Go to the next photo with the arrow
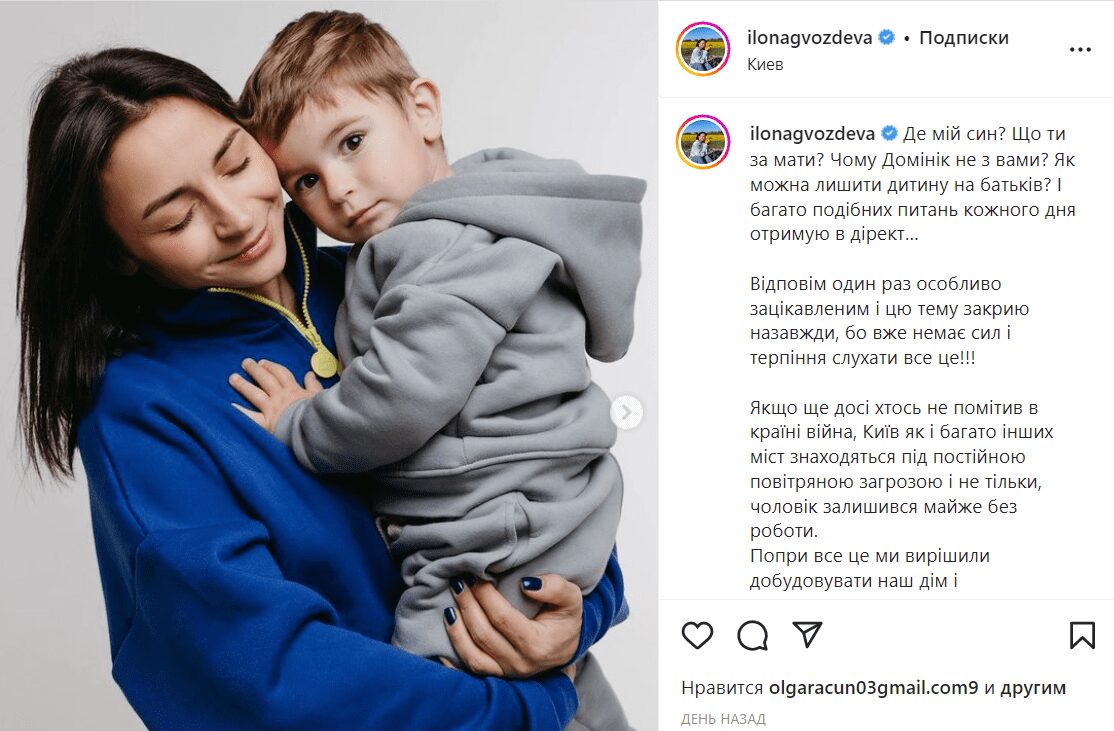The width and height of the screenshot is (1114, 731). (626, 412)
